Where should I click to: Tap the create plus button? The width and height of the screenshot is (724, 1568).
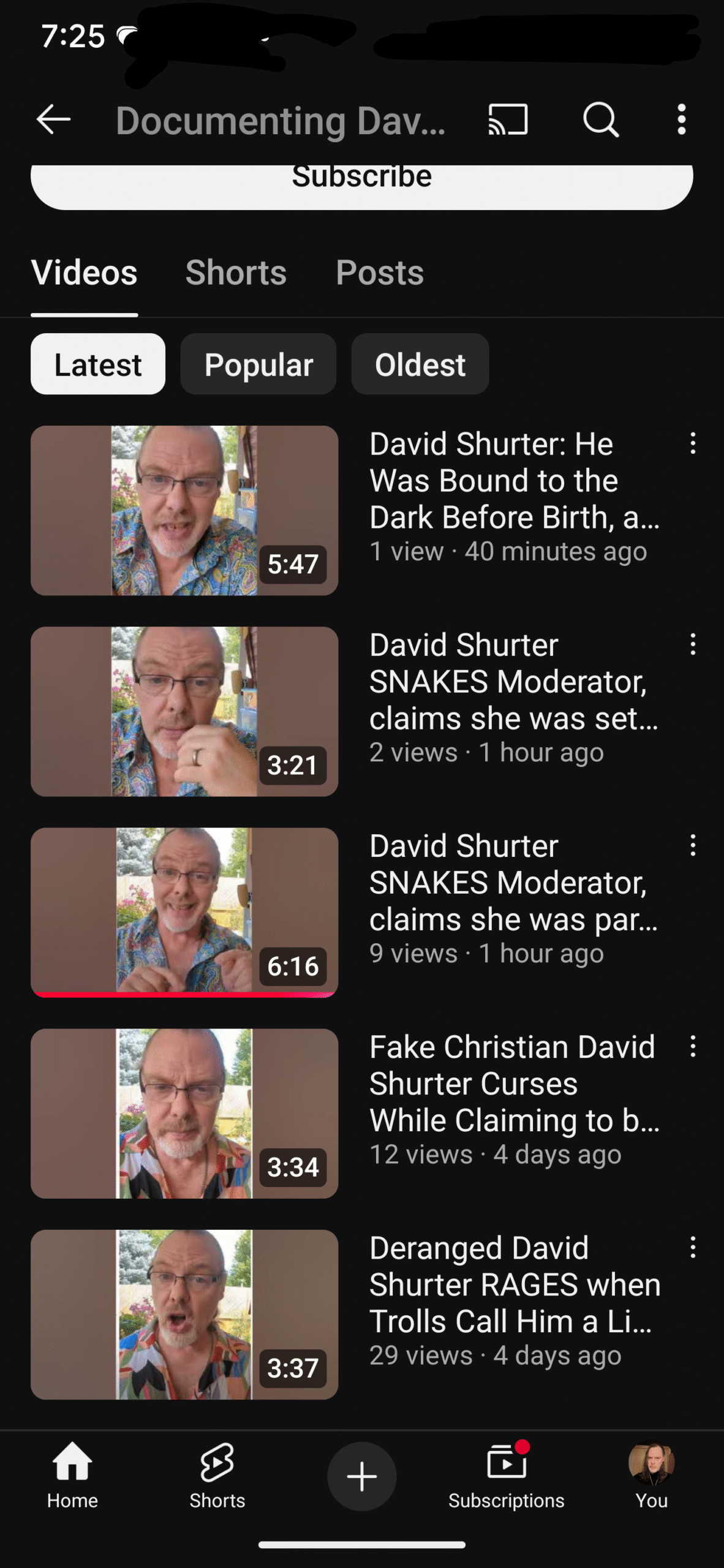point(362,1476)
